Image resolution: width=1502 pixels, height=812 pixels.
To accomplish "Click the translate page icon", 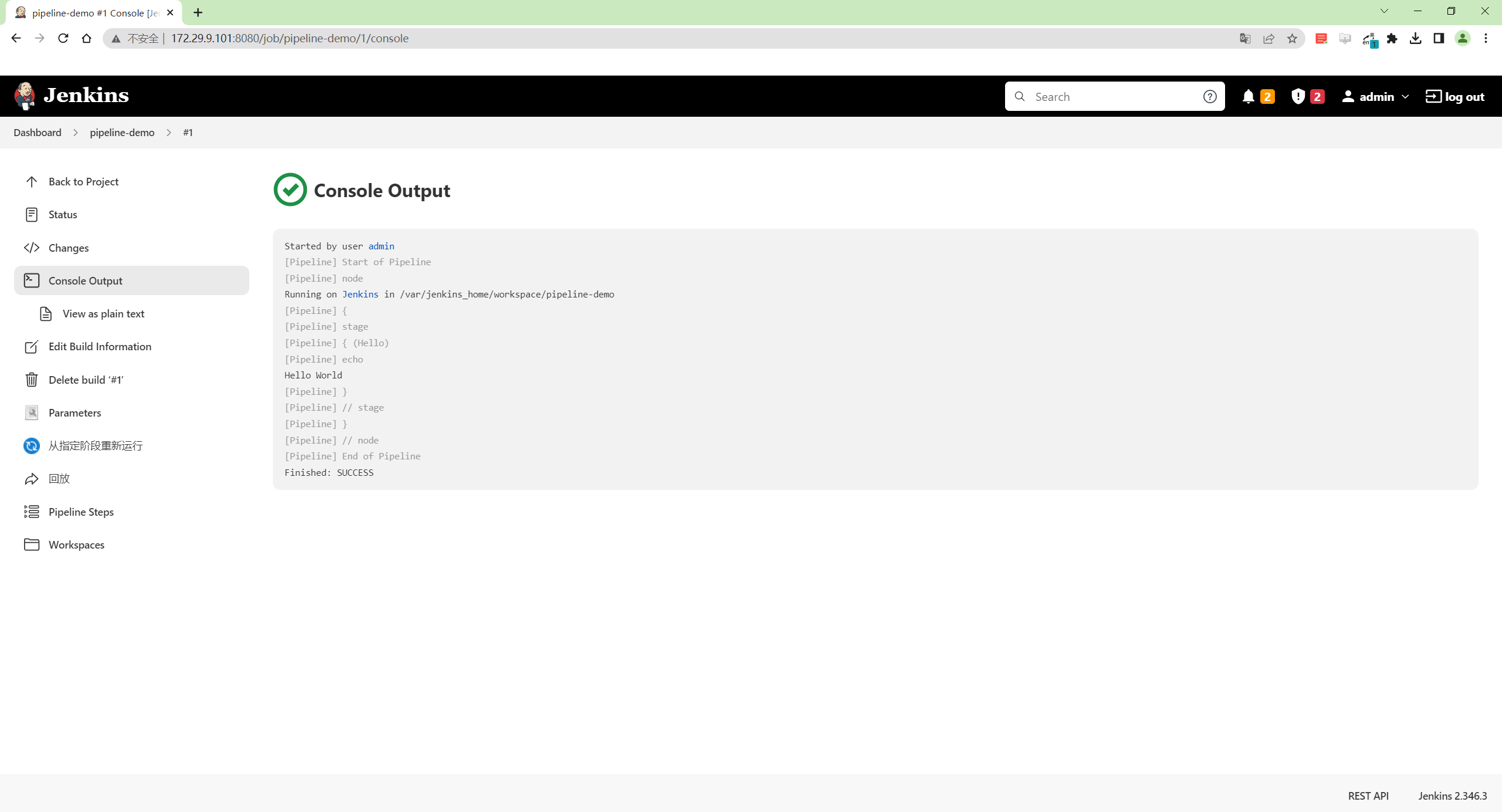I will 1245,38.
